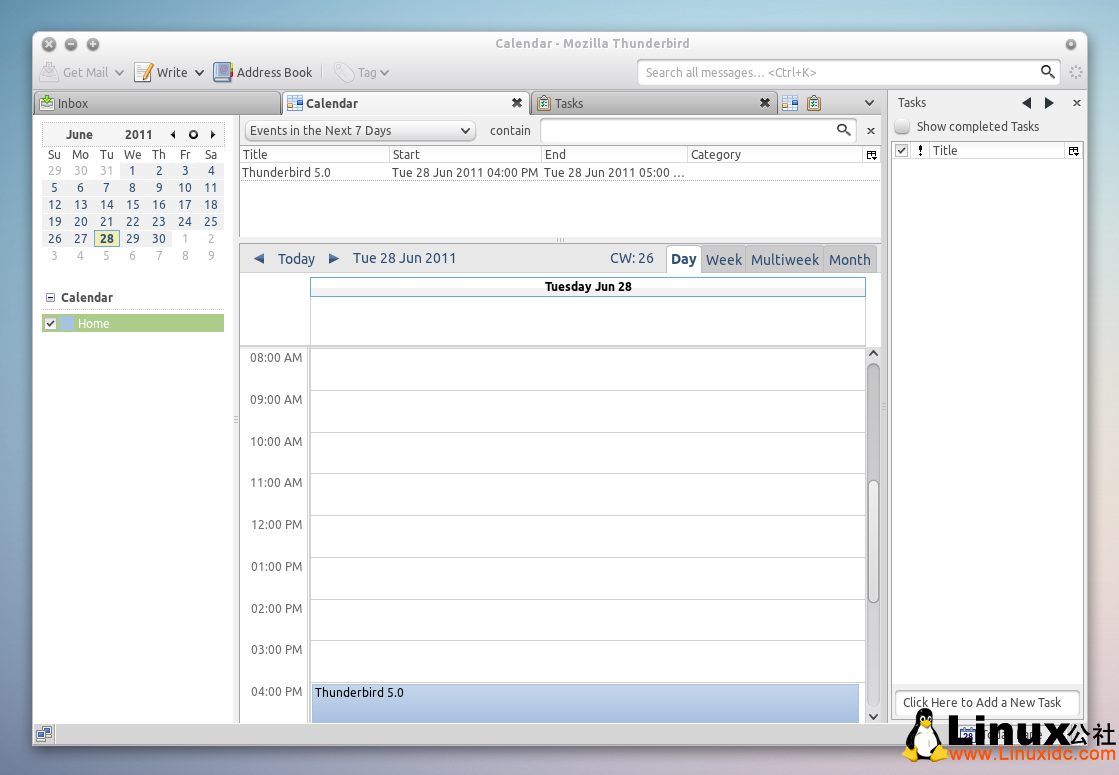Open the Write message composer icon
Screen dimensions: 1119x775
(x=144, y=72)
